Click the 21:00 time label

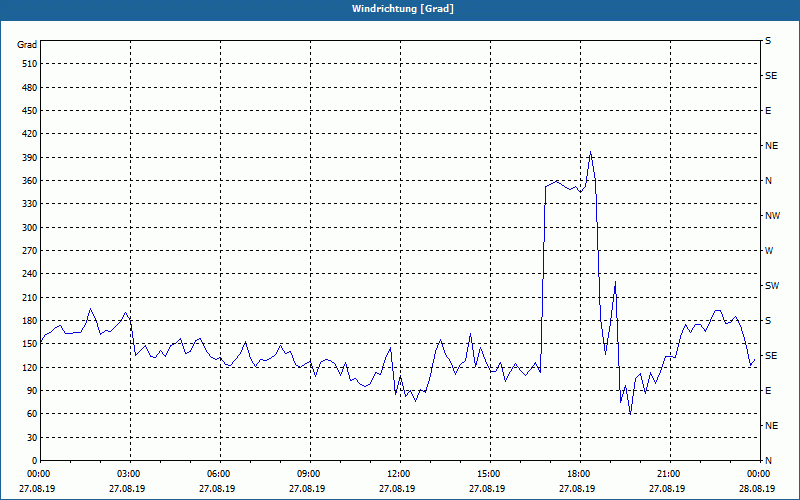[670, 473]
